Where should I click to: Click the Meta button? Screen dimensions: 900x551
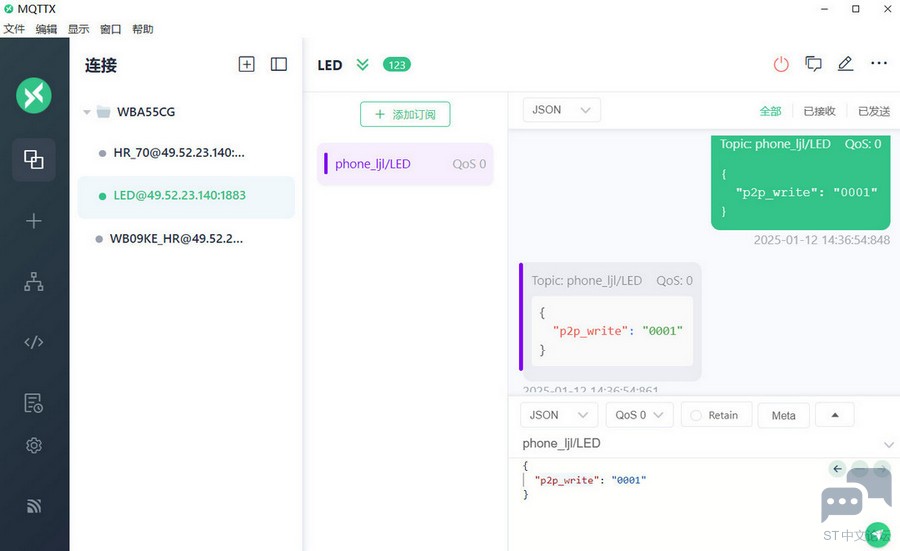pyautogui.click(x=783, y=415)
